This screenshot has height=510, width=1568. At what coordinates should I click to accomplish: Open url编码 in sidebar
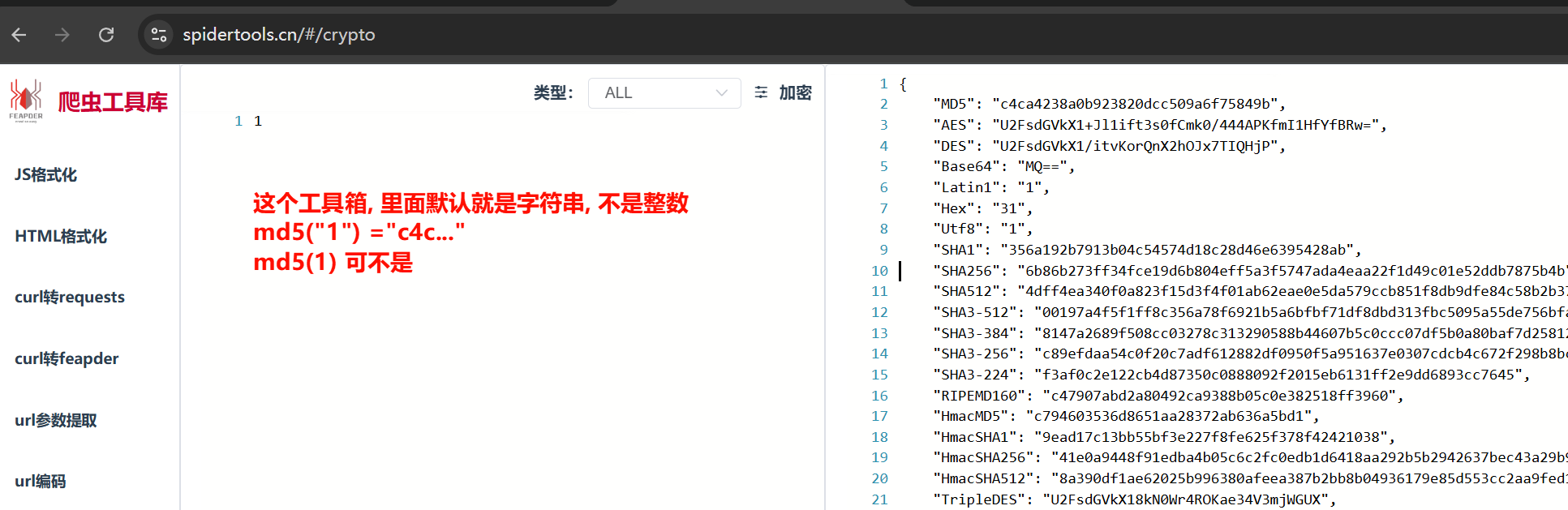(x=41, y=482)
